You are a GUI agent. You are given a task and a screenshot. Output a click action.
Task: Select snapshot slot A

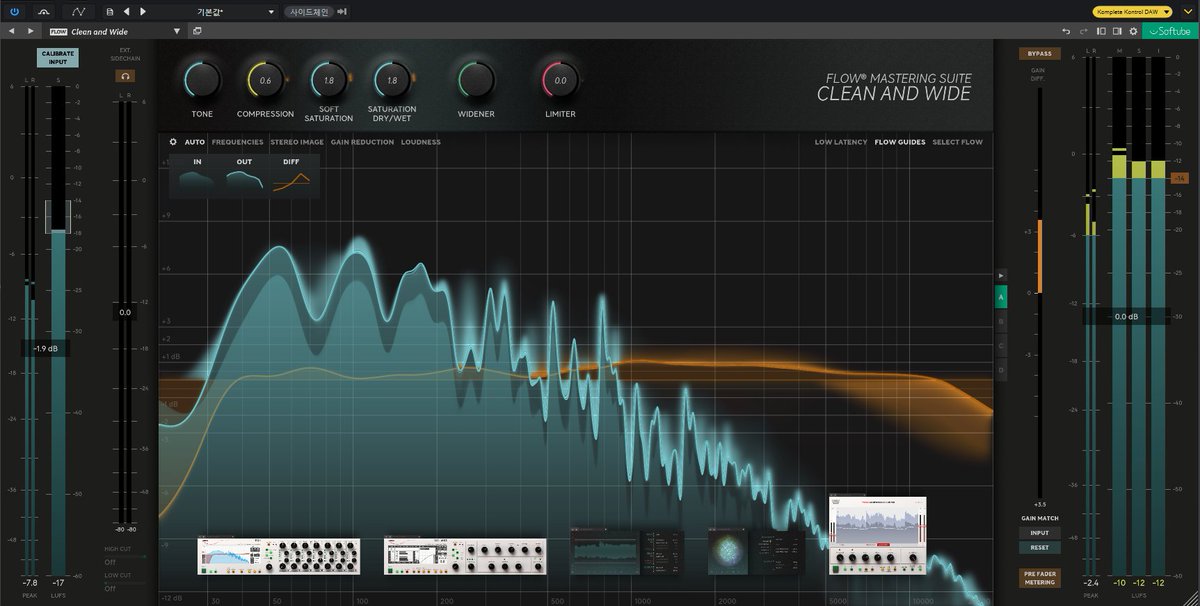click(1001, 297)
